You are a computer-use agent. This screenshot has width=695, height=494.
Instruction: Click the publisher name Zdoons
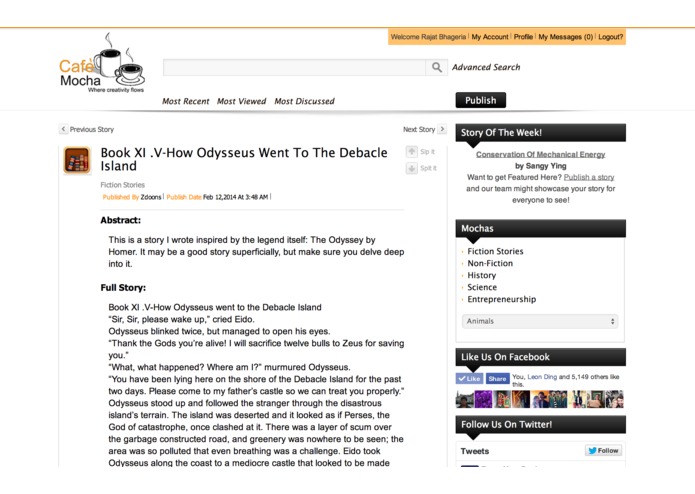(x=151, y=197)
